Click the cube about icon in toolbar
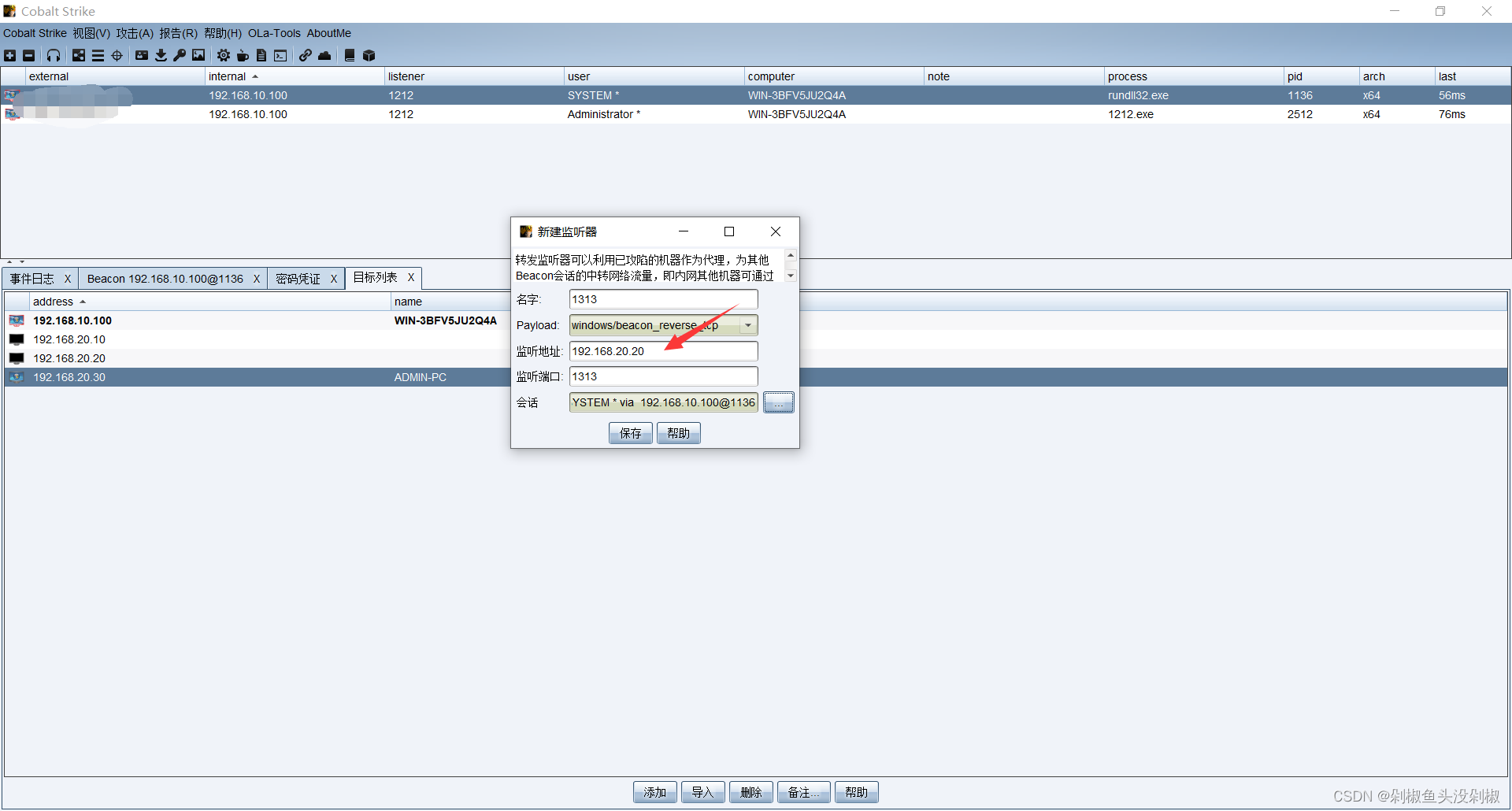 (x=369, y=55)
